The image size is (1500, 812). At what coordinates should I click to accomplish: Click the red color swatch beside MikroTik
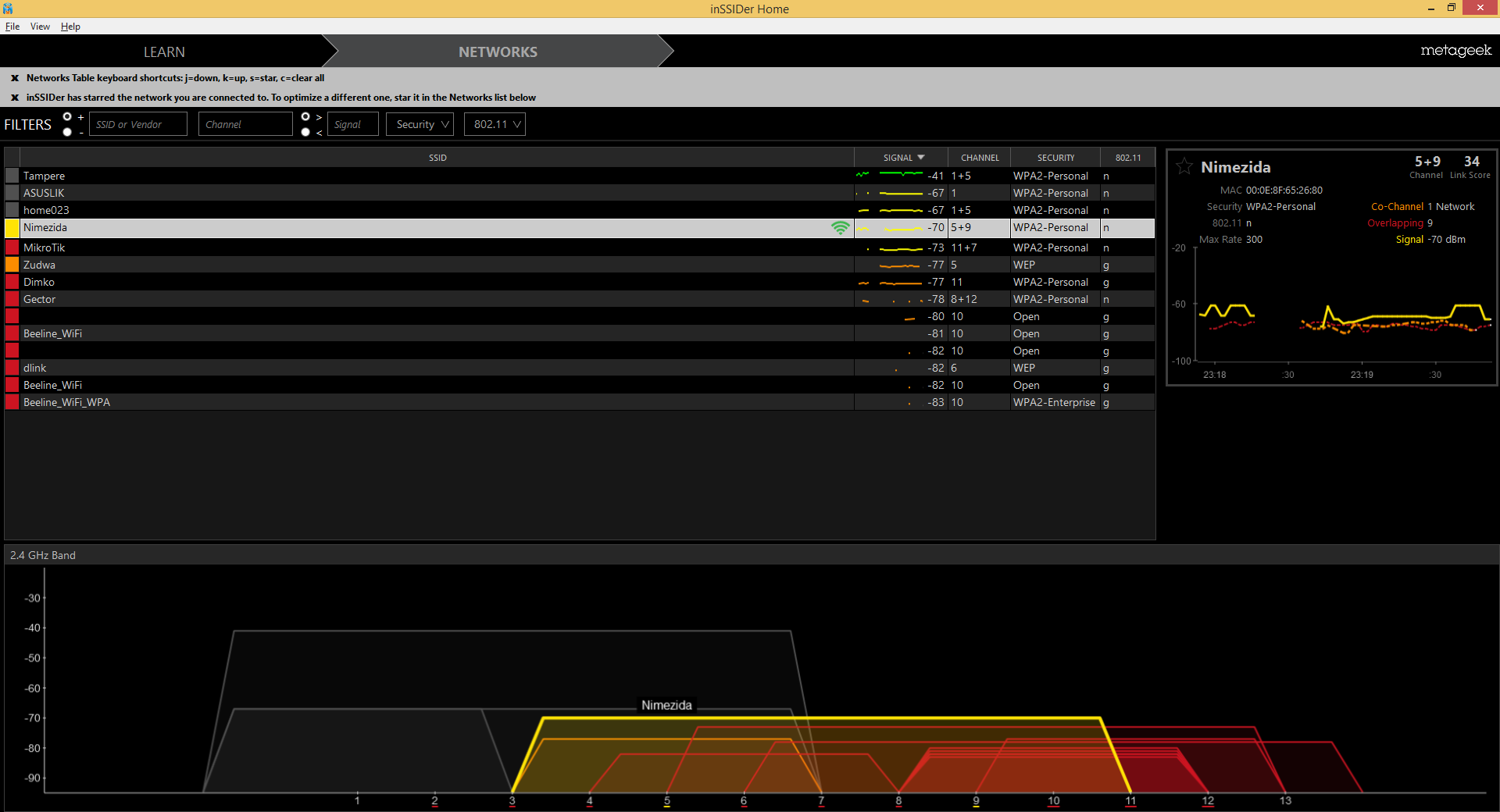[x=12, y=248]
